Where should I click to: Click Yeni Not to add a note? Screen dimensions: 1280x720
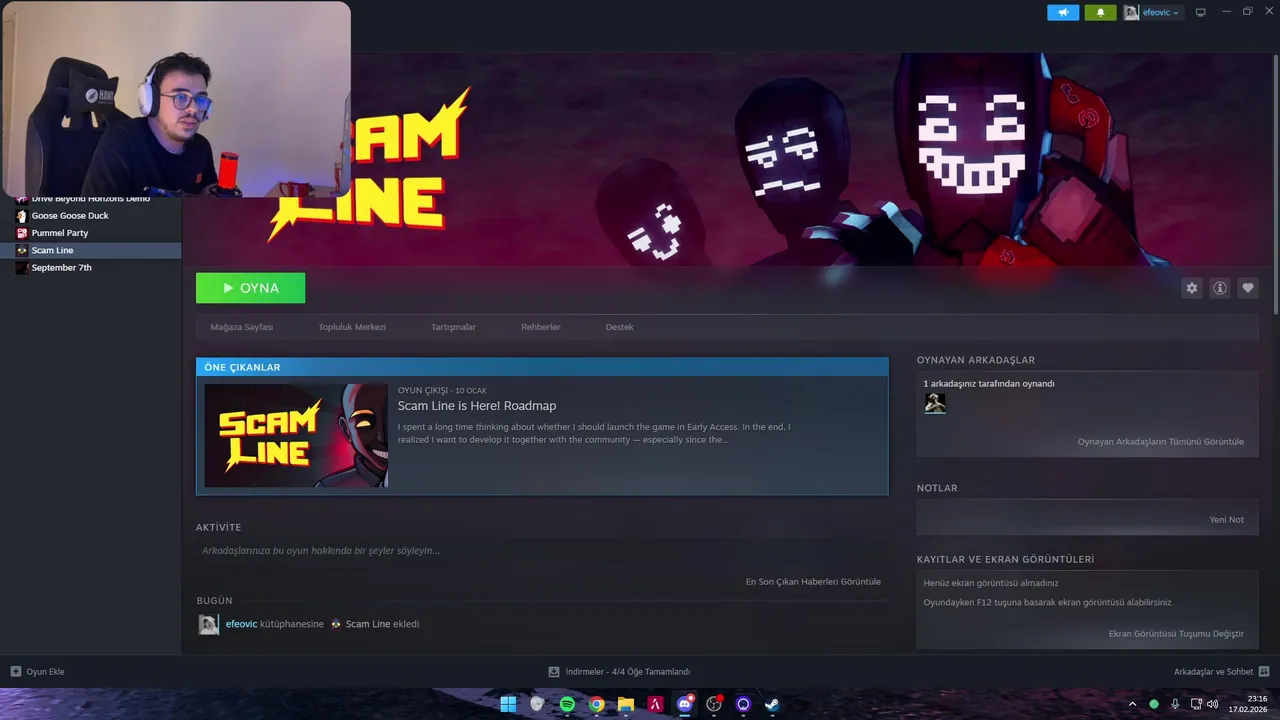pos(1226,520)
